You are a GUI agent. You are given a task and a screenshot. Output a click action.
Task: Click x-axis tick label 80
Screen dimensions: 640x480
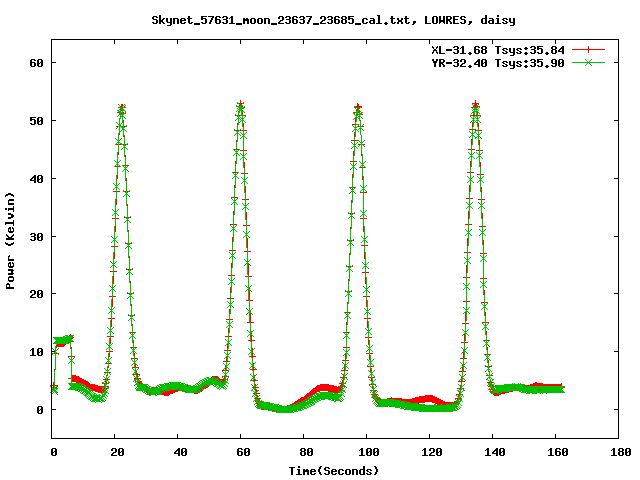(x=306, y=452)
